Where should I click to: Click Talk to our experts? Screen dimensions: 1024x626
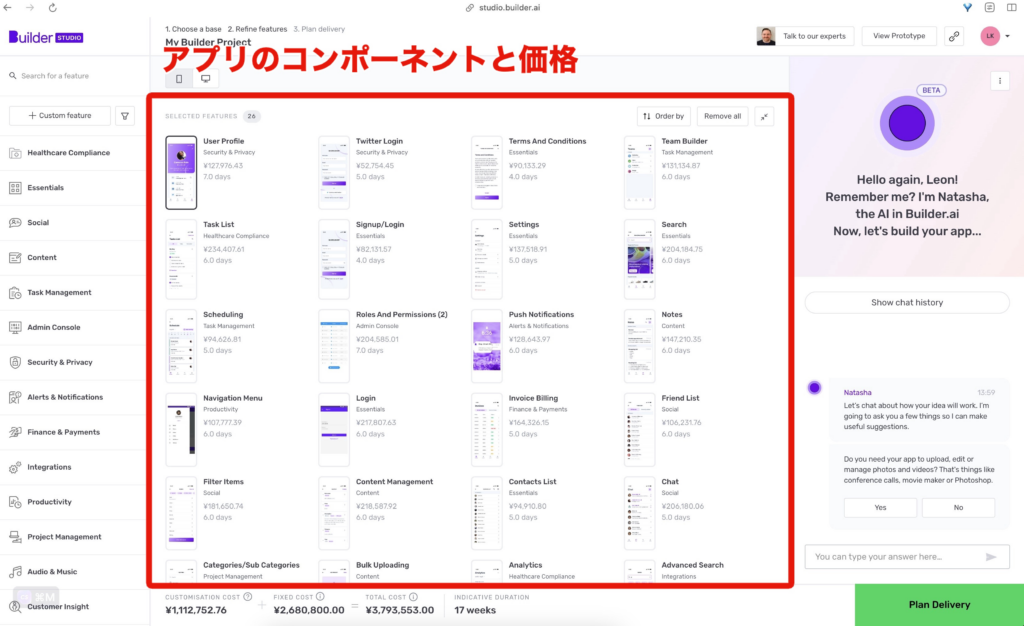tap(805, 36)
